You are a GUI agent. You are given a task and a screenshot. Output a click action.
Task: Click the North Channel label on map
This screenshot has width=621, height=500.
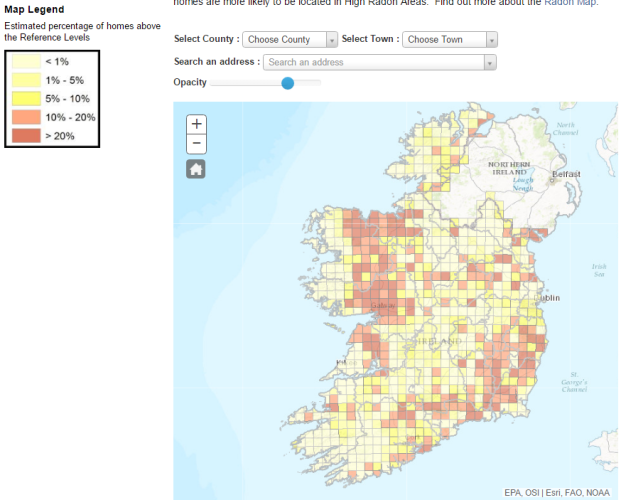click(565, 129)
